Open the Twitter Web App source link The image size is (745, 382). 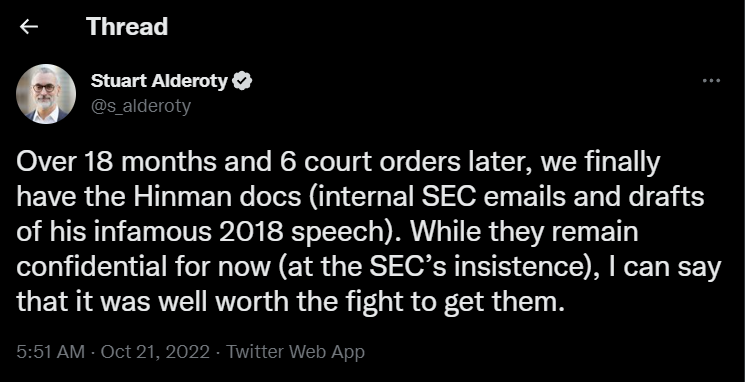[296, 352]
